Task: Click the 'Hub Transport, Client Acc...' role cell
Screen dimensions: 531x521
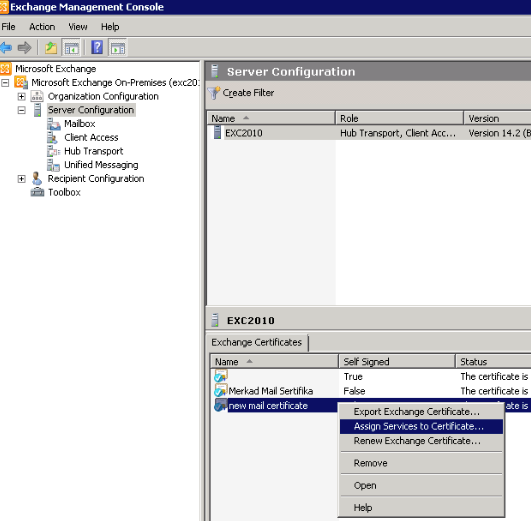Action: point(398,133)
